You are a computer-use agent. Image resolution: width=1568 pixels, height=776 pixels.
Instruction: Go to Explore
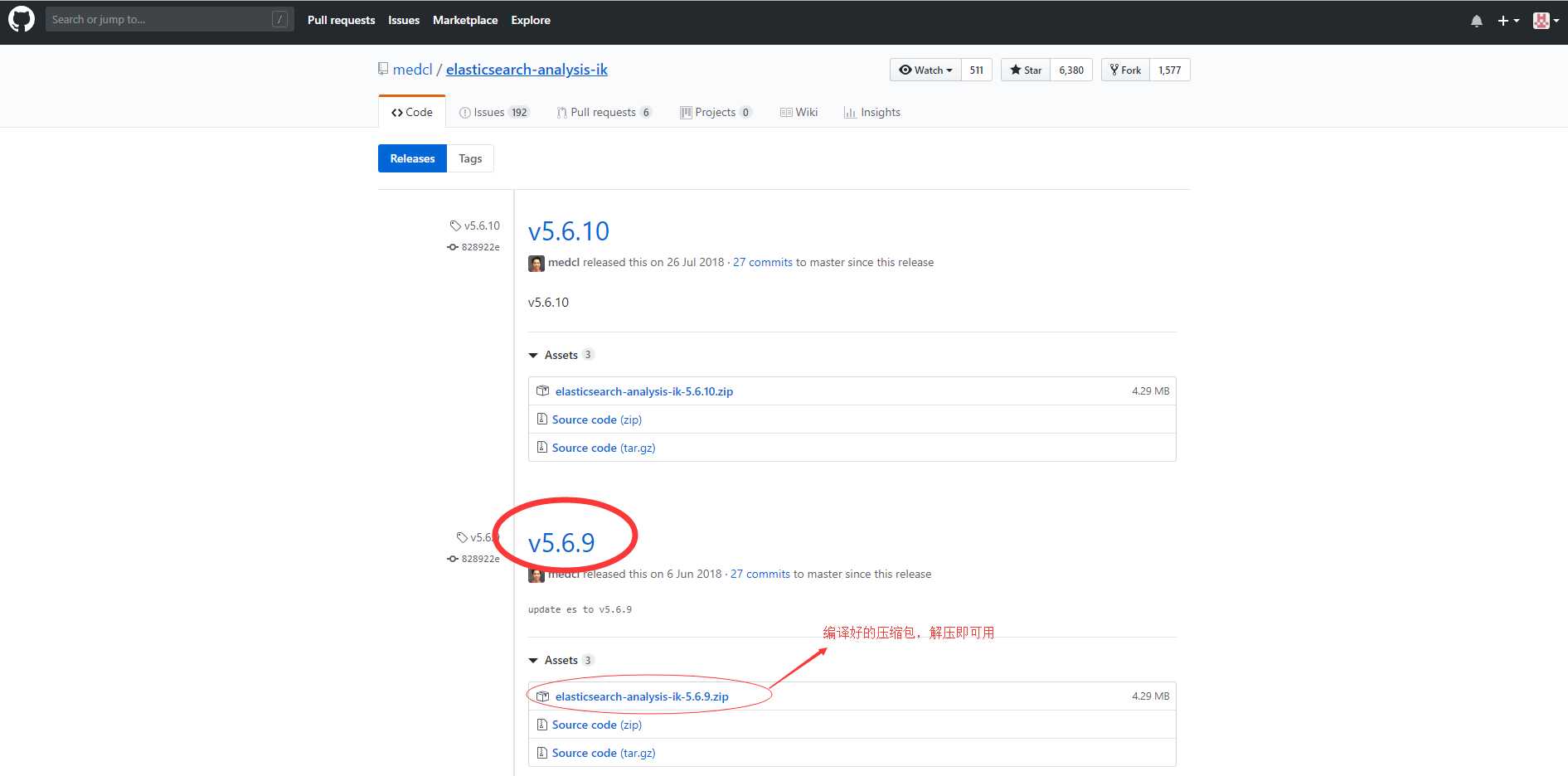[531, 20]
